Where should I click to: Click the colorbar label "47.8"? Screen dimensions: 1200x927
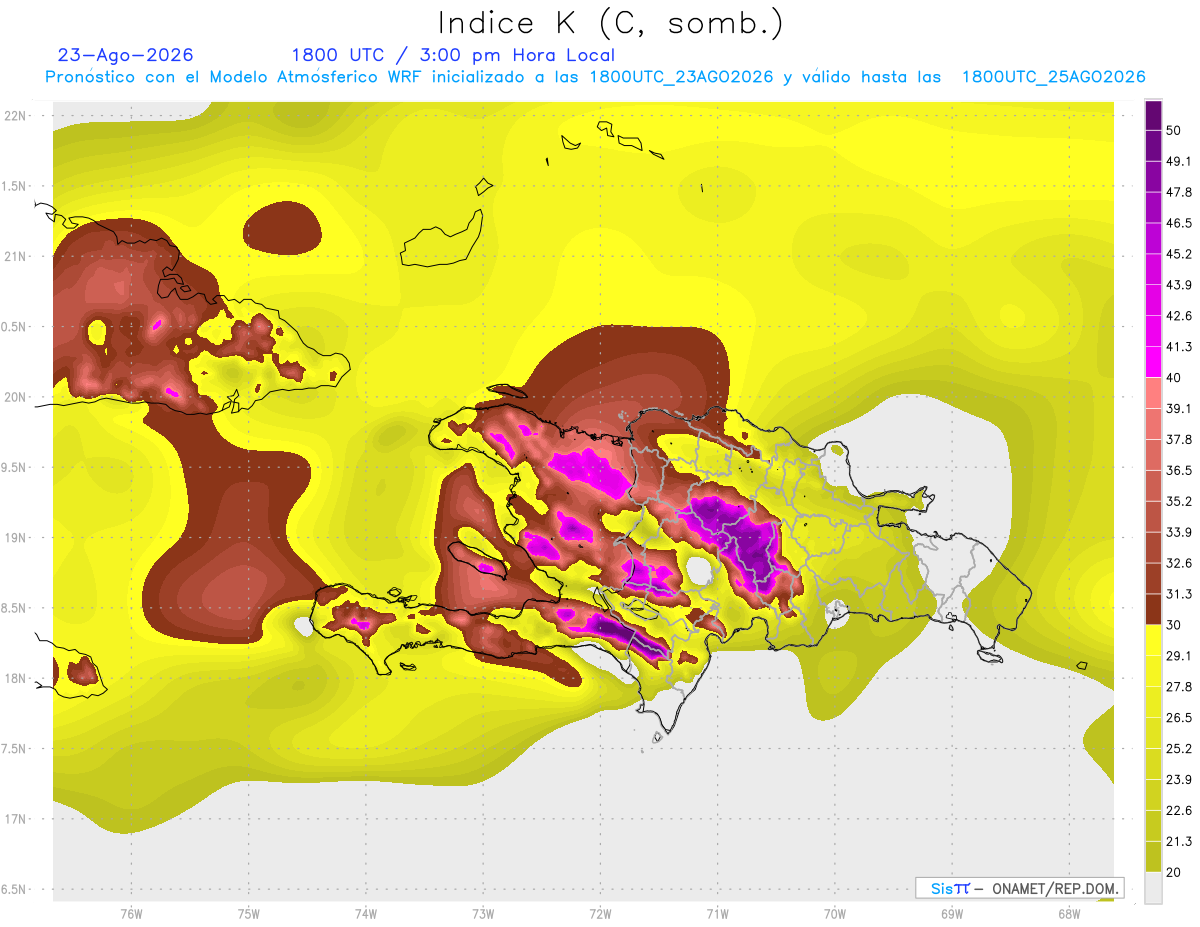[x=1178, y=192]
